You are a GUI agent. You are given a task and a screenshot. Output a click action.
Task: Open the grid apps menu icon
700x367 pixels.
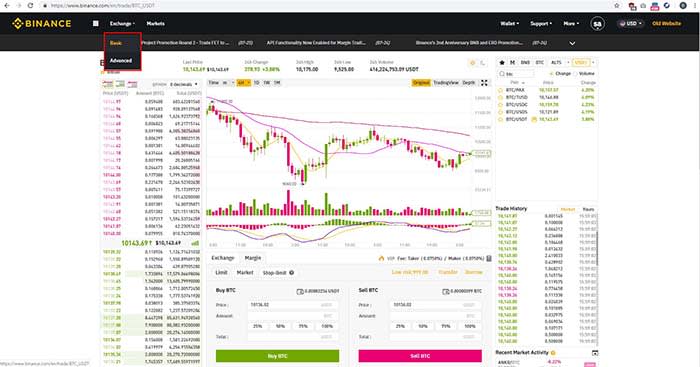tap(96, 23)
